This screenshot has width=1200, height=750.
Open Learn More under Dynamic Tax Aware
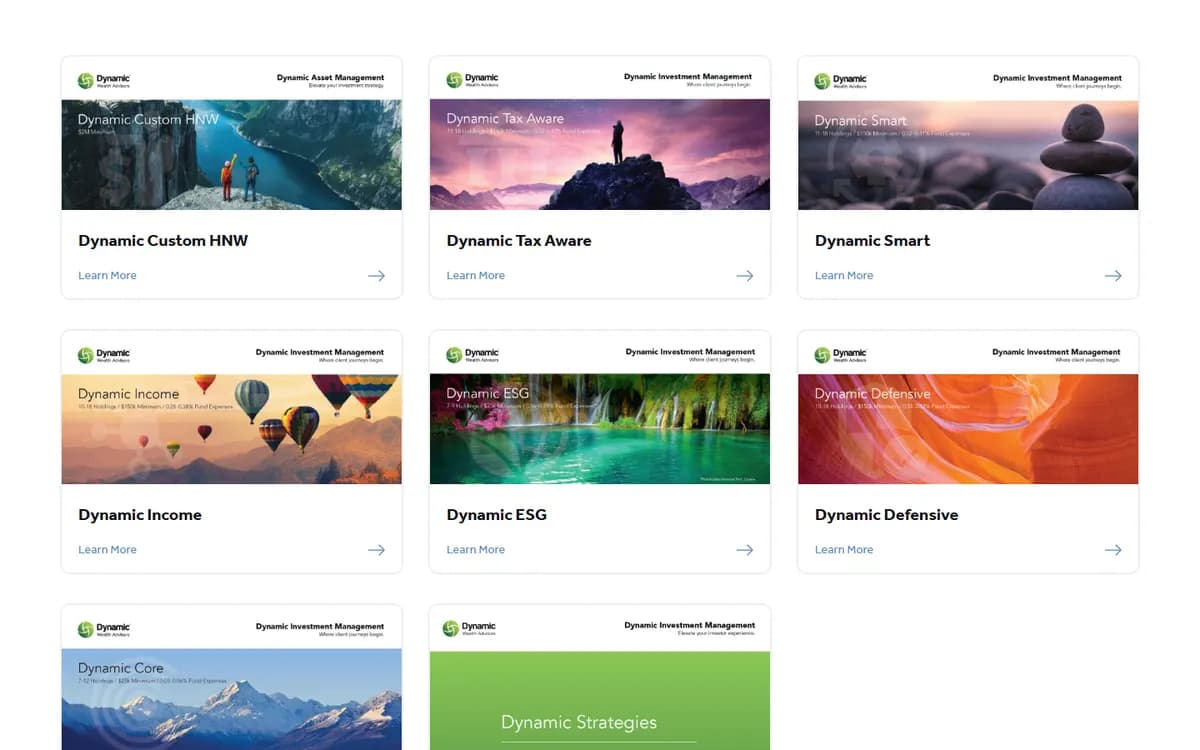click(x=475, y=276)
